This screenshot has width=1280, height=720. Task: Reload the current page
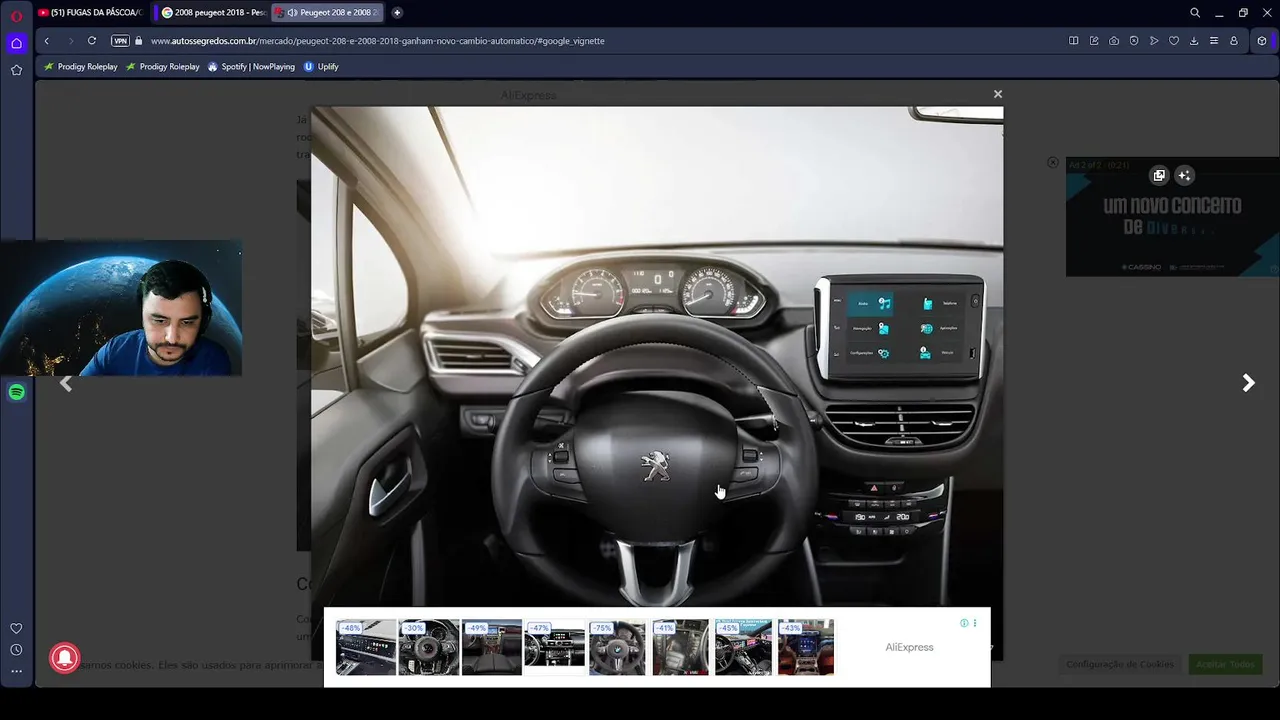click(92, 41)
